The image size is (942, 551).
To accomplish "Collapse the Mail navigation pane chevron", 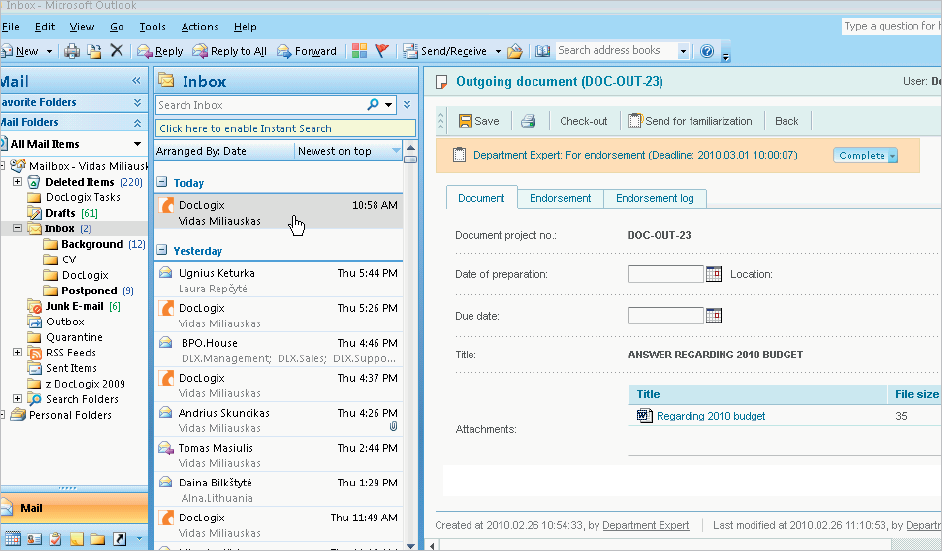I will [136, 81].
